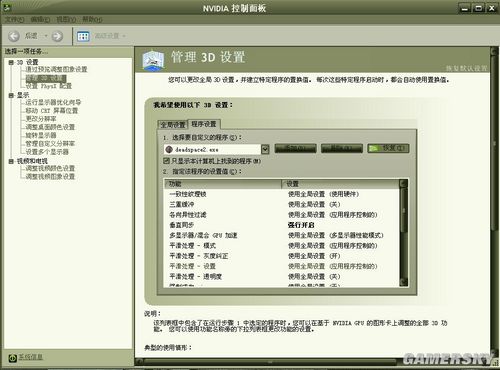Click the 系统信息 icon at bottom left

[x=12, y=358]
